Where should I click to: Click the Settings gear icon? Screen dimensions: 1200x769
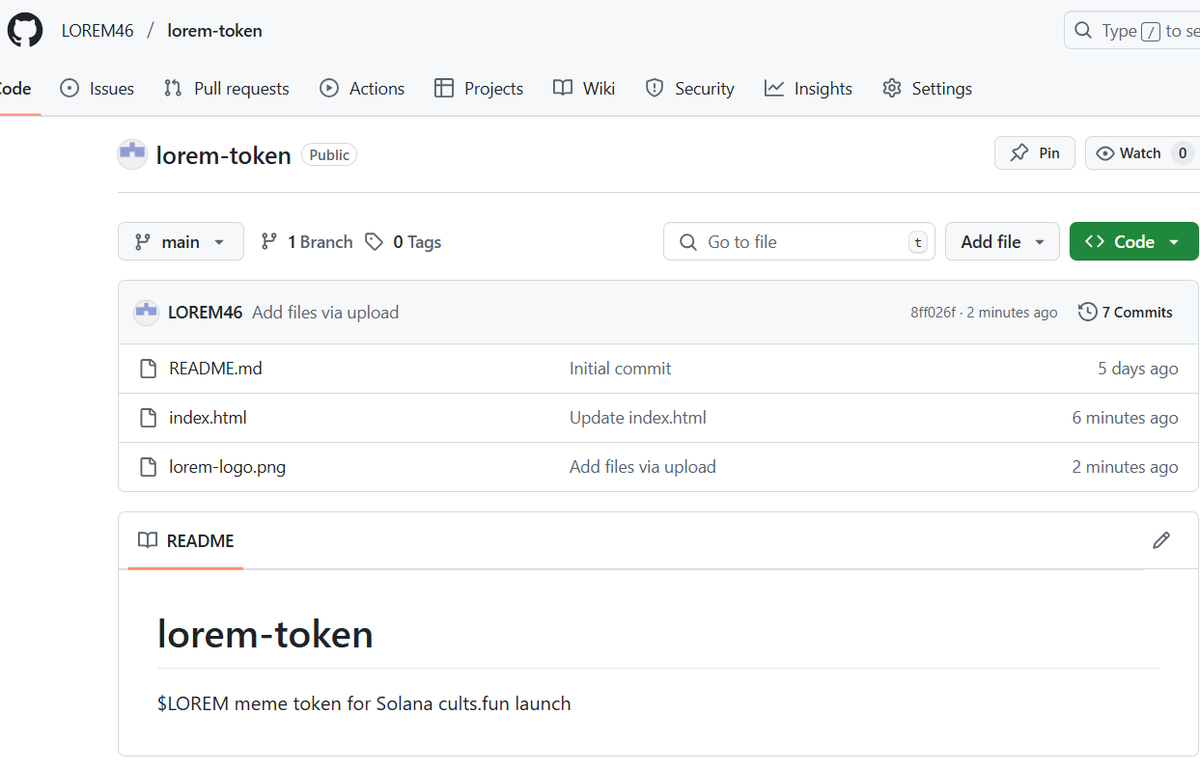click(892, 88)
